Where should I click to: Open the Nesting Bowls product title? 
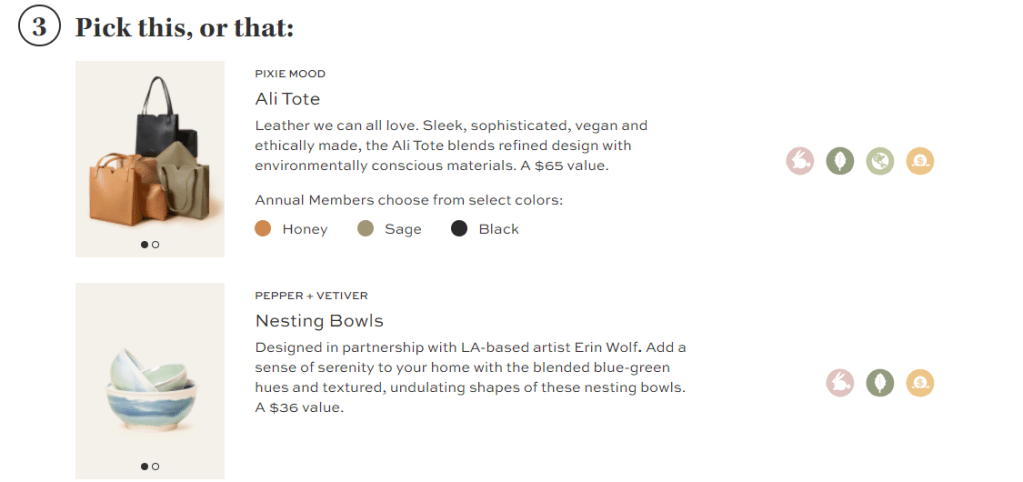click(319, 321)
